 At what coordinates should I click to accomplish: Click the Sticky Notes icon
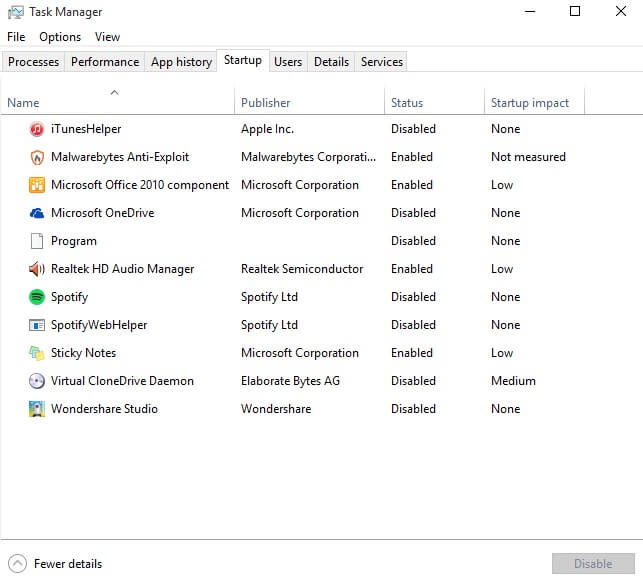point(36,353)
